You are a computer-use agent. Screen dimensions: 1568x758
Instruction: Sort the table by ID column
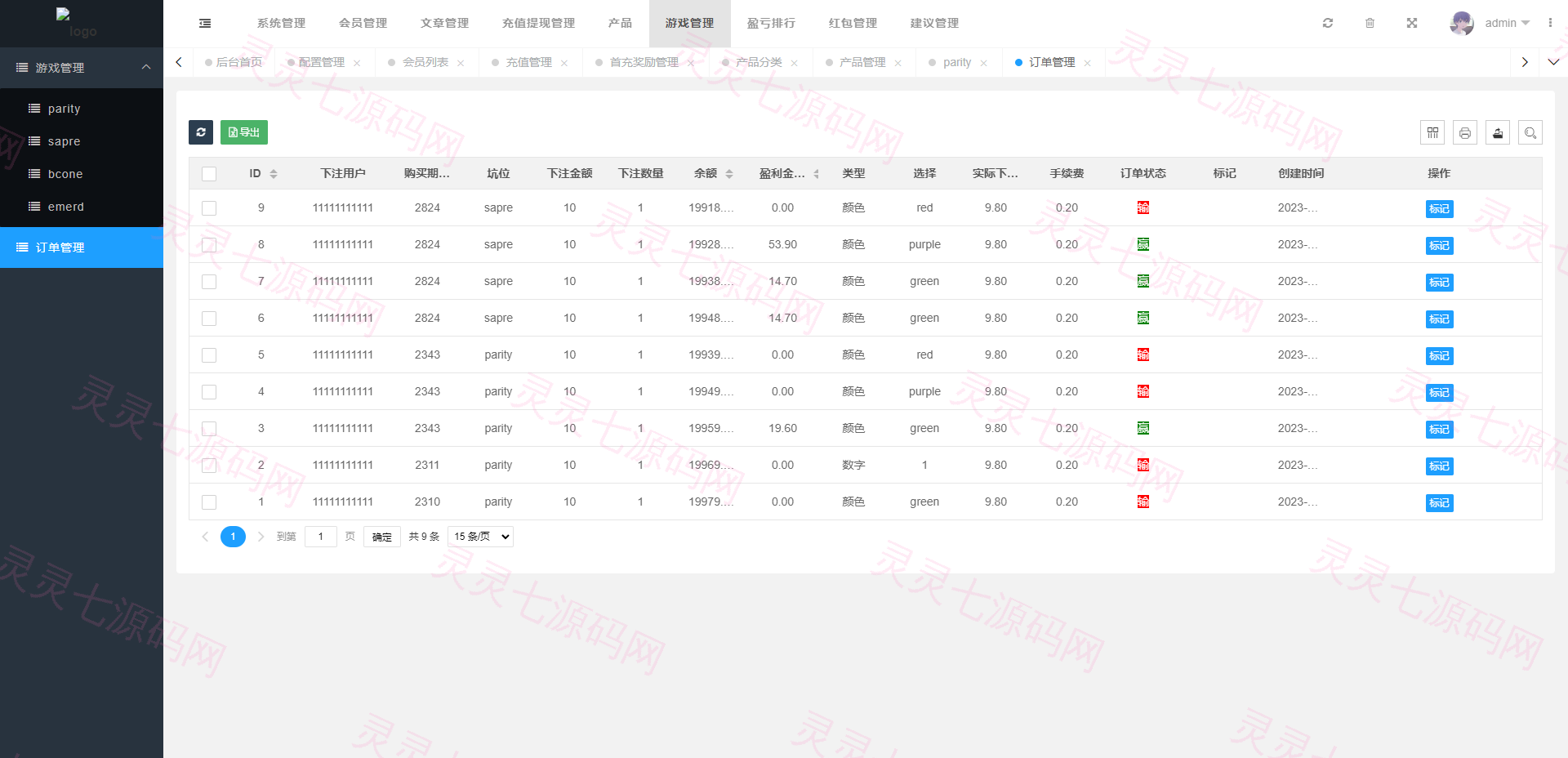pyautogui.click(x=274, y=174)
